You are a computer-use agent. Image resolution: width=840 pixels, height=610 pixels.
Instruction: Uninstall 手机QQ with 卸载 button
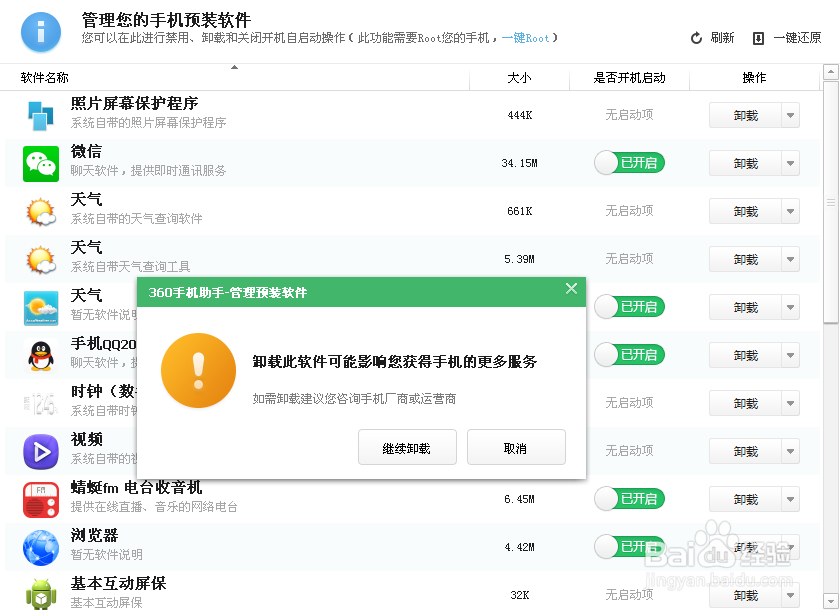point(745,356)
